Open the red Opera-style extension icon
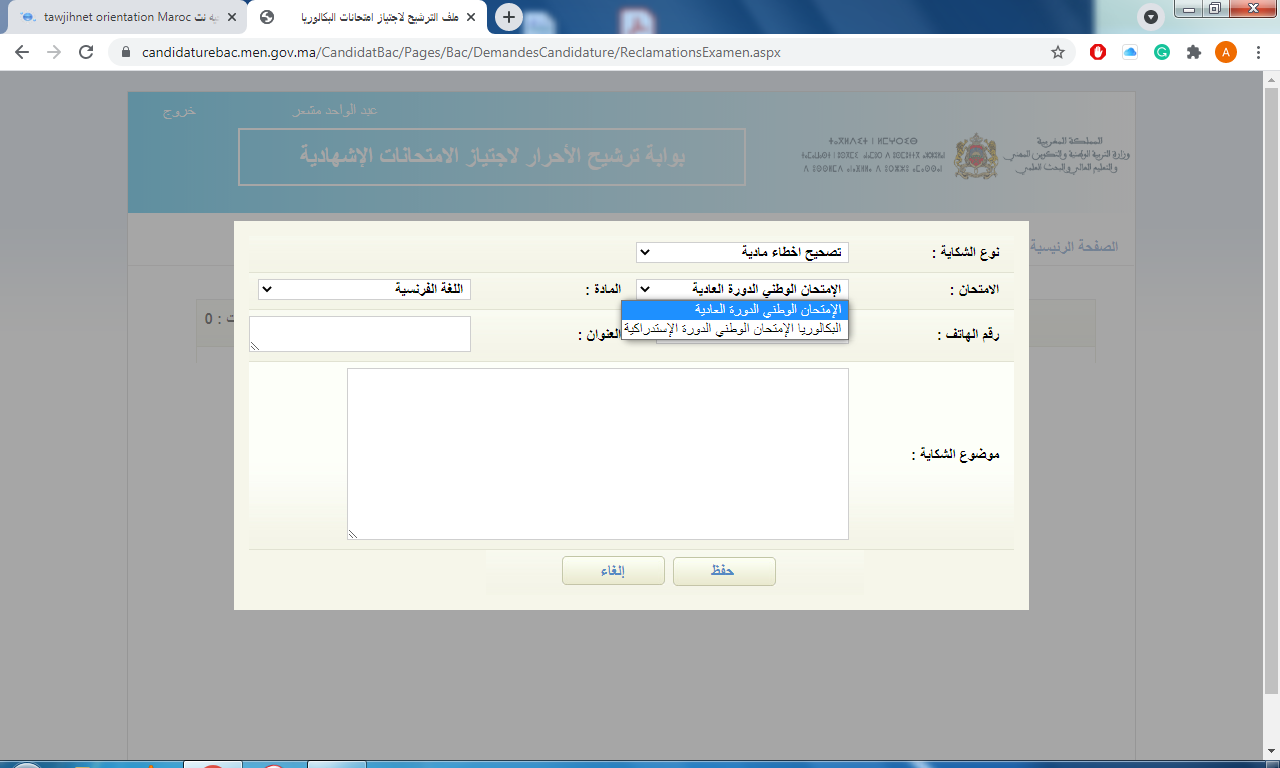Image resolution: width=1280 pixels, height=768 pixels. tap(1098, 52)
